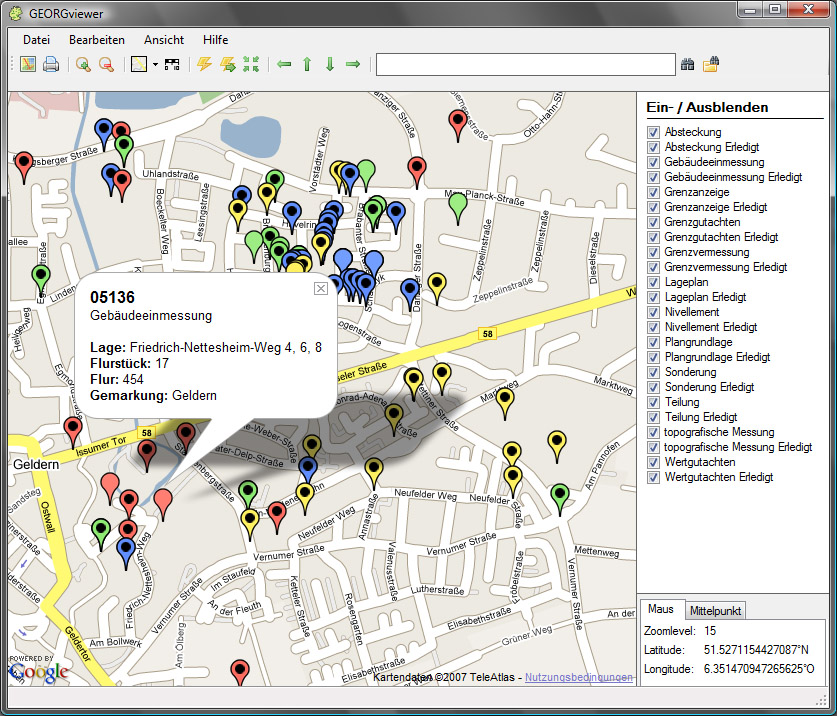Click the Latitude value 51.5271154427087°N
This screenshot has width=837, height=716.
coord(756,650)
